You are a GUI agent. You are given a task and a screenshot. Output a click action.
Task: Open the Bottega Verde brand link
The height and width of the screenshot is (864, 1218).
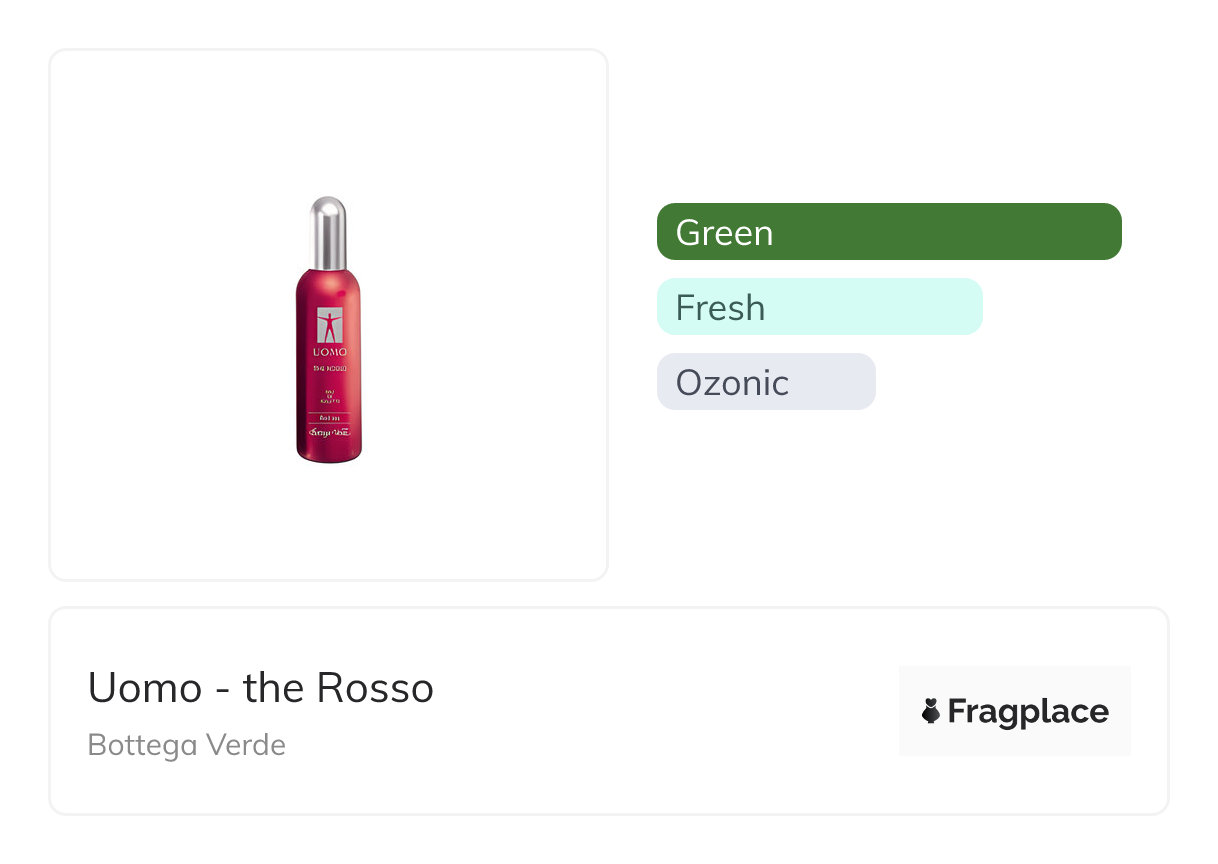187,745
